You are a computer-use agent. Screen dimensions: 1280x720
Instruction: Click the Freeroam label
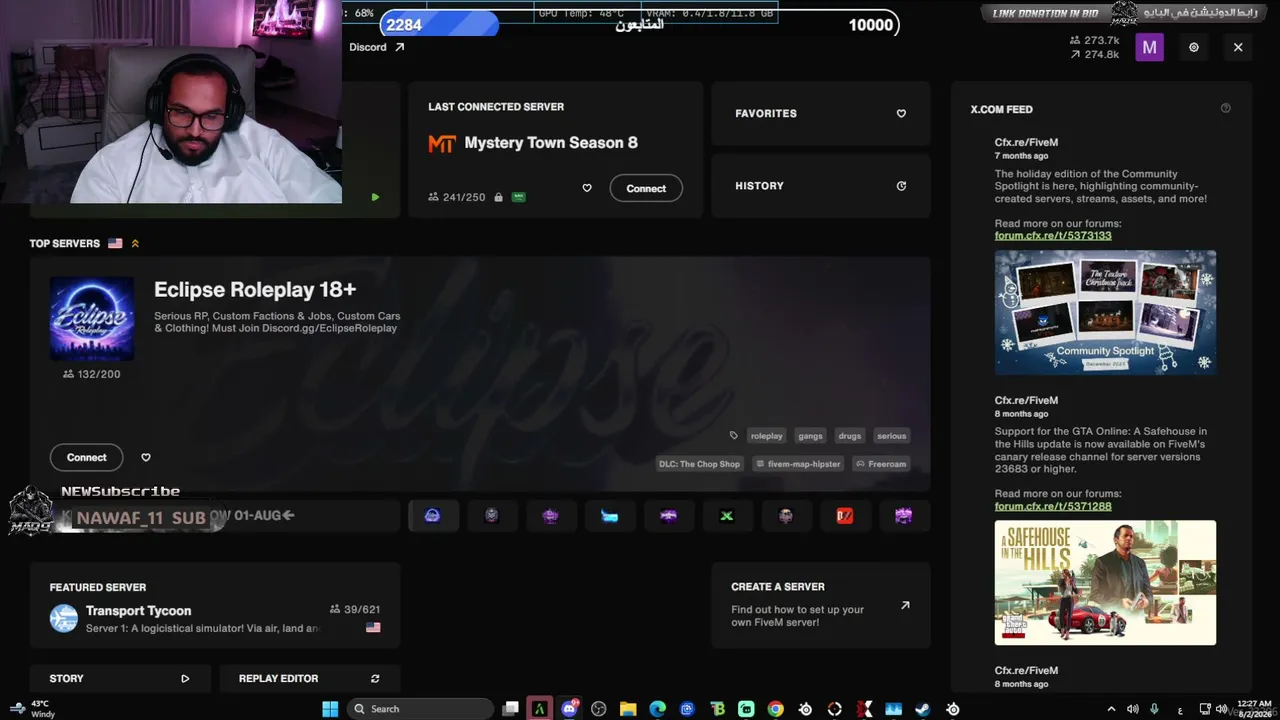(x=881, y=464)
